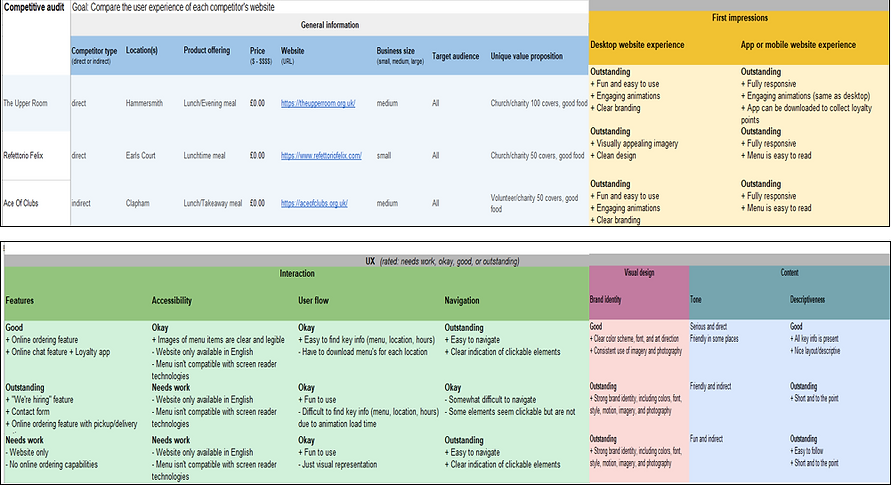Click the 'User flow' column header

(x=313, y=300)
